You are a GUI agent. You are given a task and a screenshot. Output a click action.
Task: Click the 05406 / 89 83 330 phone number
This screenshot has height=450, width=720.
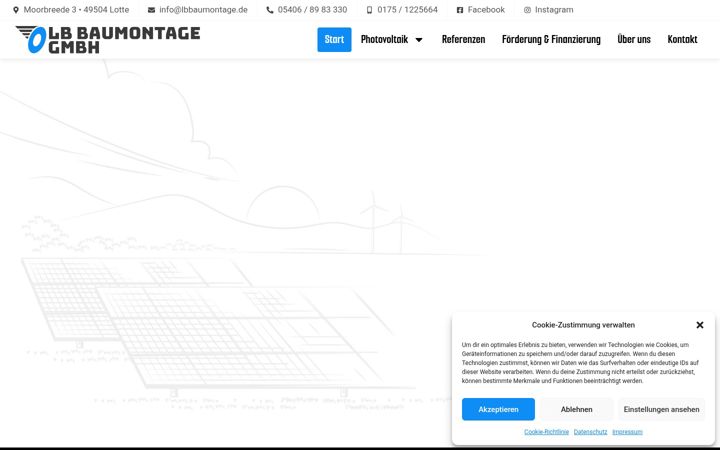(x=312, y=10)
